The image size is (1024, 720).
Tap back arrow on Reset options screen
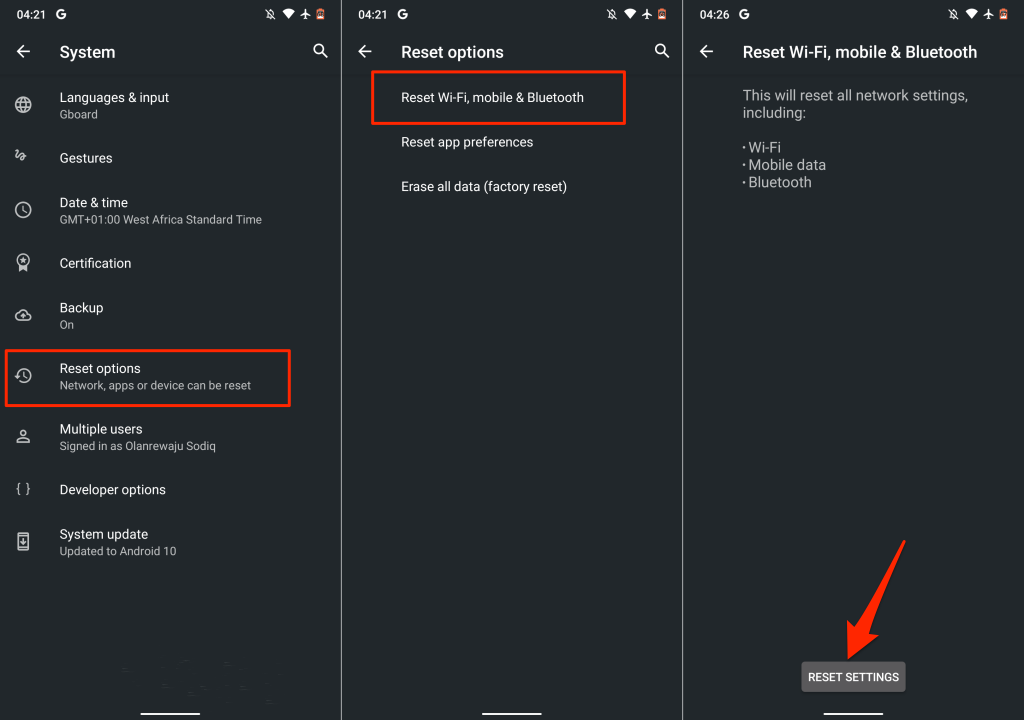pos(365,52)
